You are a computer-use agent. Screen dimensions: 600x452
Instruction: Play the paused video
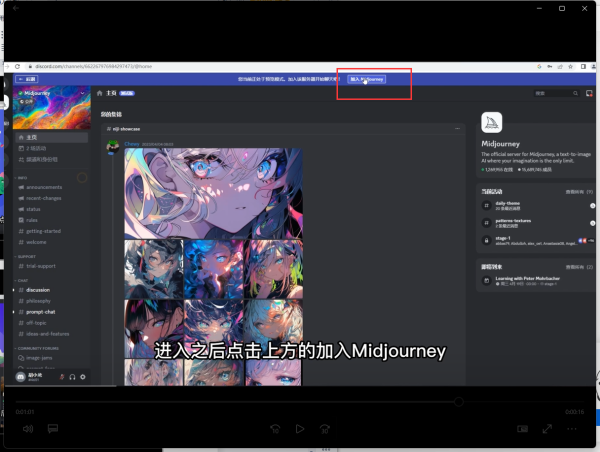tap(300, 429)
